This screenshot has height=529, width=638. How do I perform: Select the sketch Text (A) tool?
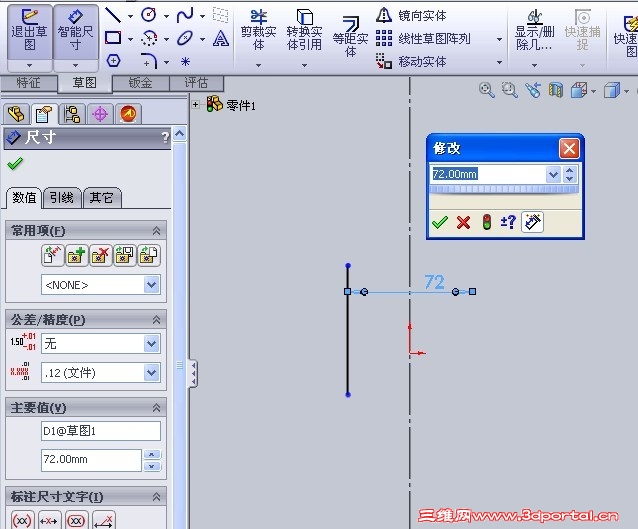click(221, 39)
